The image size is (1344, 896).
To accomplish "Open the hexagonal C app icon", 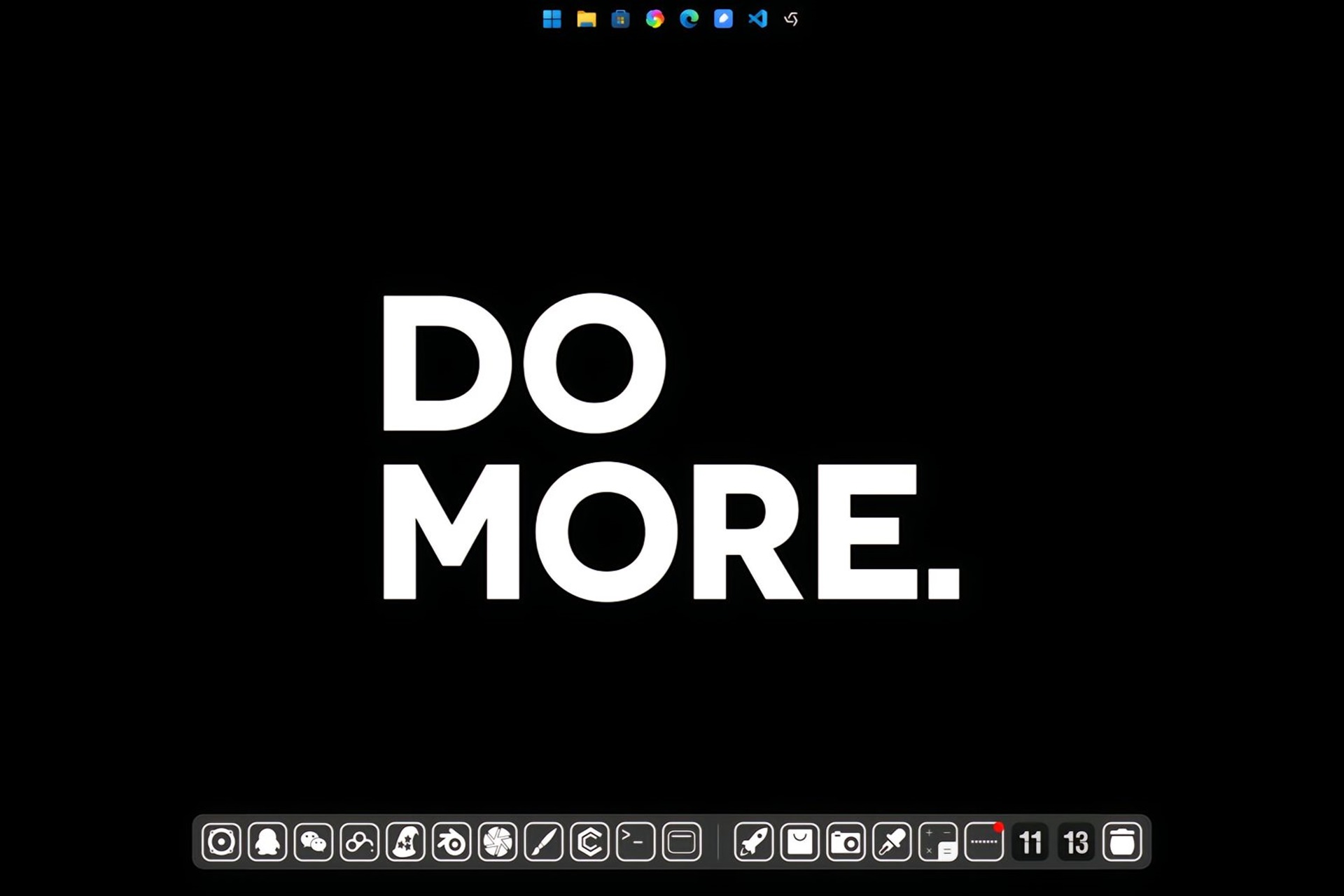I will (589, 841).
